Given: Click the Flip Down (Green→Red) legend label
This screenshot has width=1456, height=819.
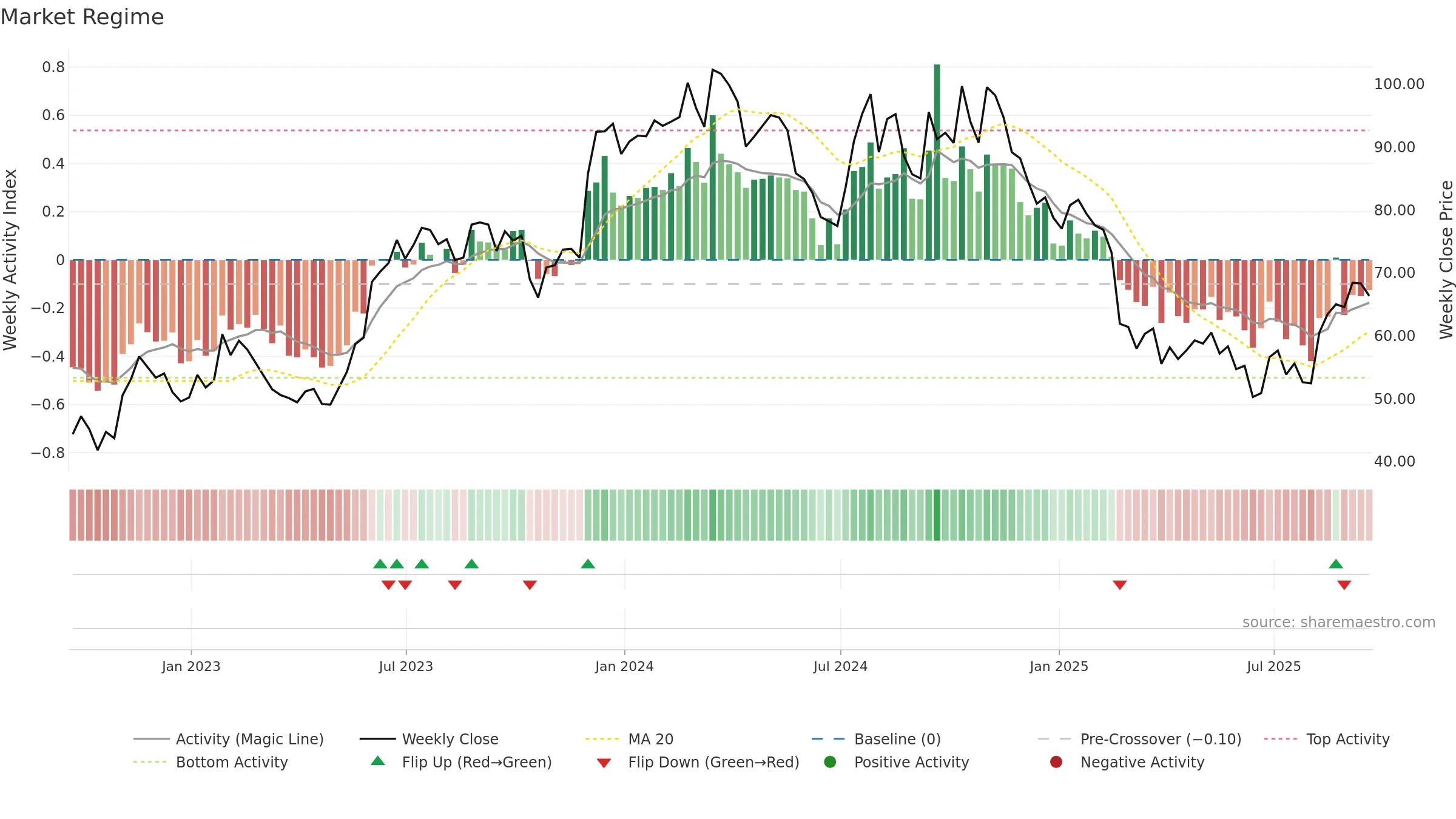Looking at the screenshot, I should pyautogui.click(x=713, y=762).
